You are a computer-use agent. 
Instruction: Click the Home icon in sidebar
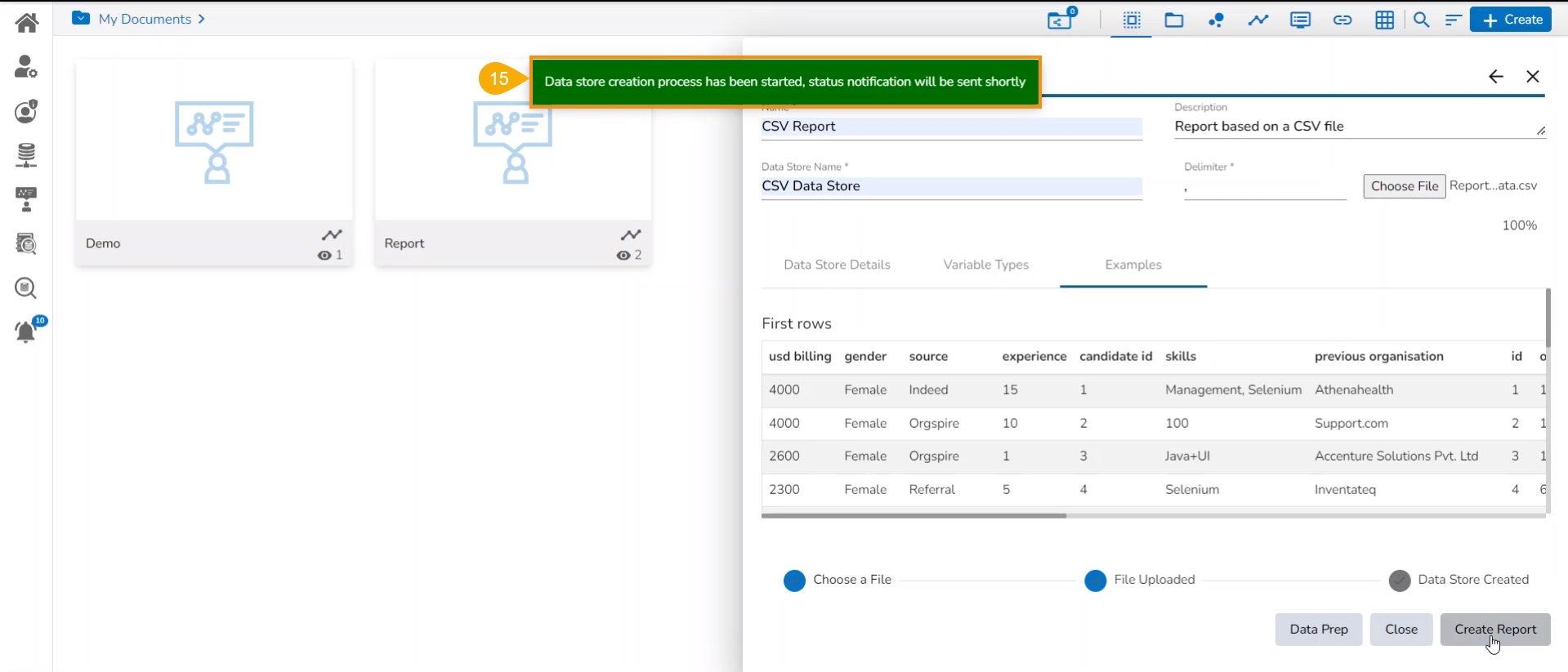(26, 22)
